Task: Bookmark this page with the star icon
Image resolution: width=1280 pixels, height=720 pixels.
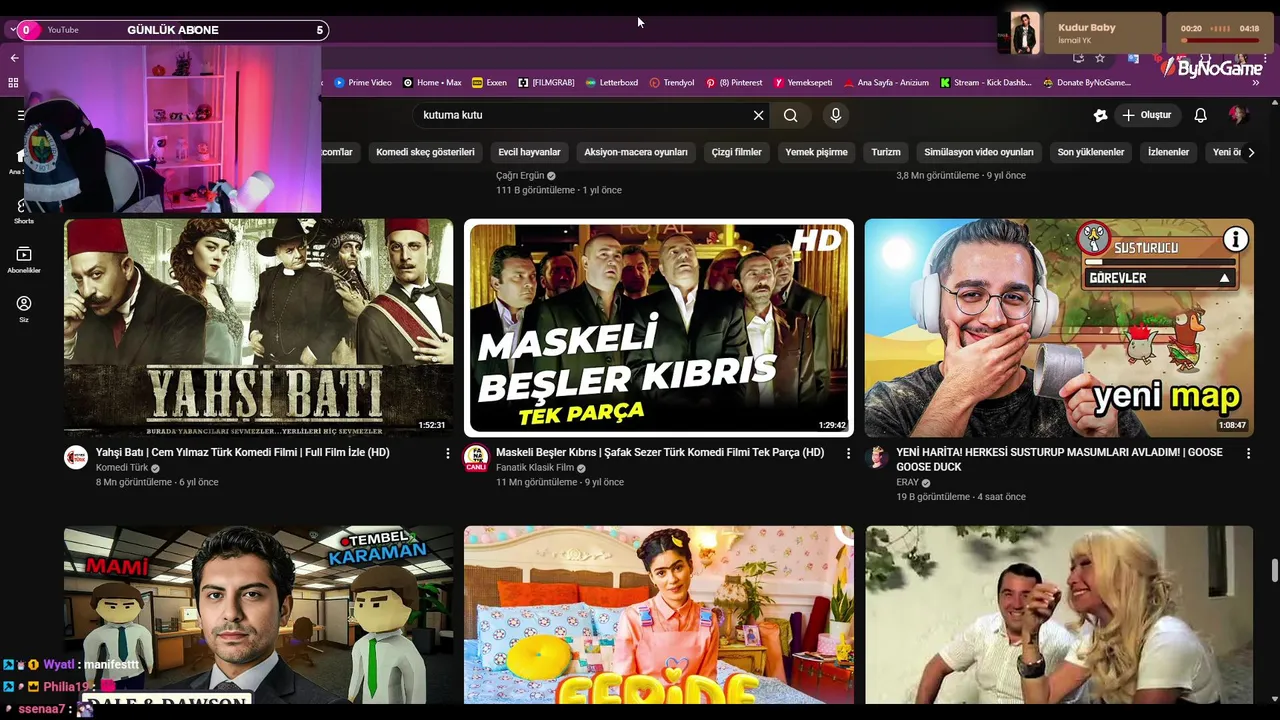Action: coord(1100,58)
